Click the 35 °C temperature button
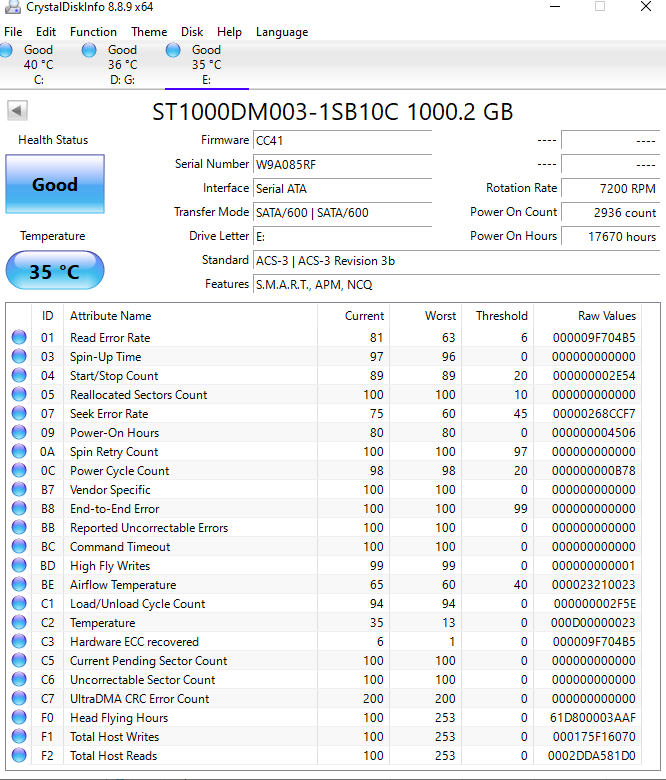 pyautogui.click(x=55, y=271)
